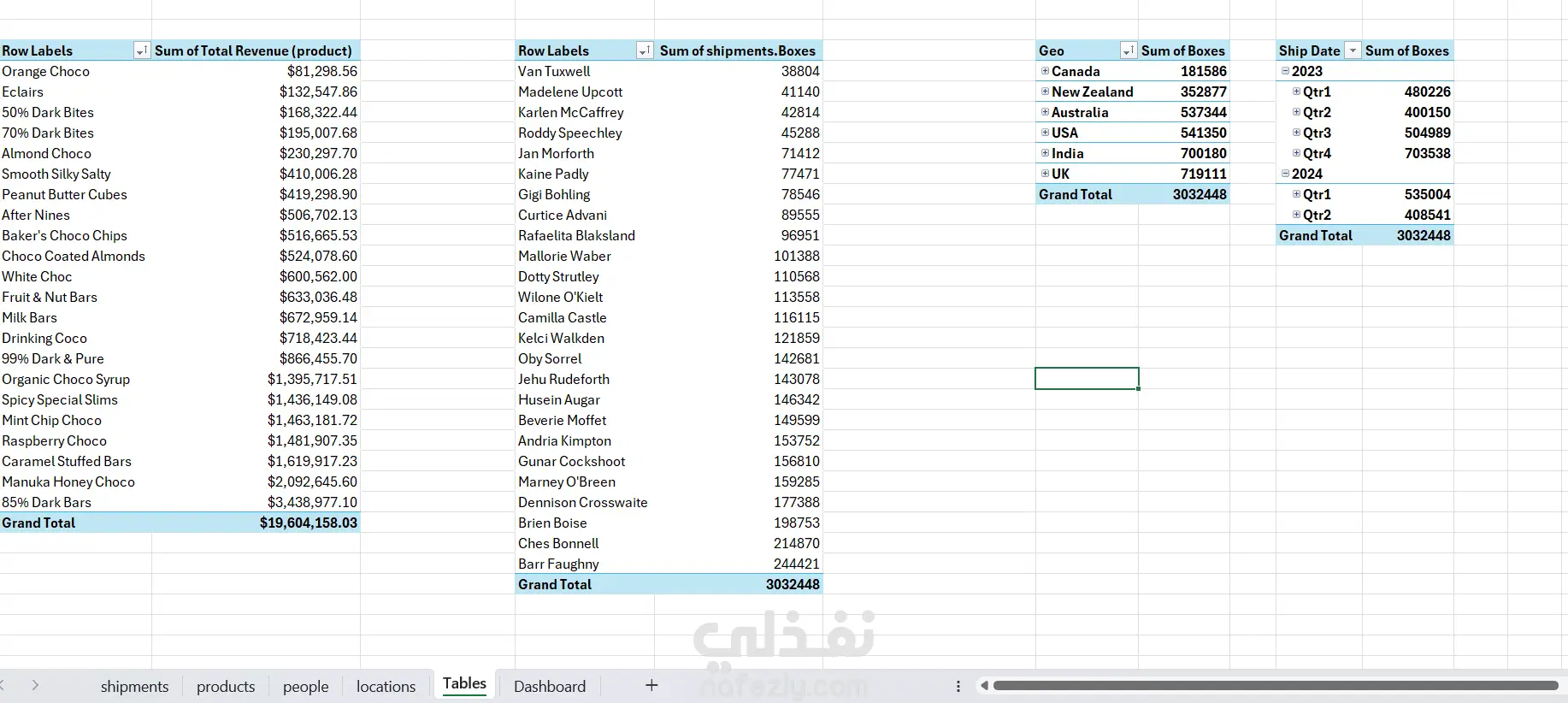This screenshot has height=703, width=1568.
Task: Open the product Row Labels sort filter
Action: (141, 51)
